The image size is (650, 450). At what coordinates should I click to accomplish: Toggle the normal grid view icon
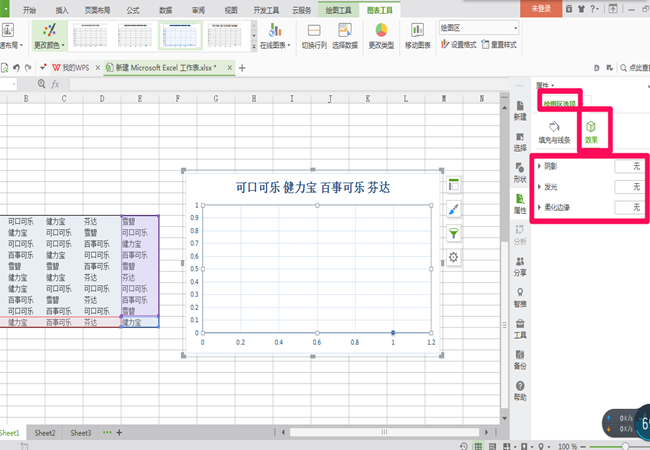click(x=478, y=446)
